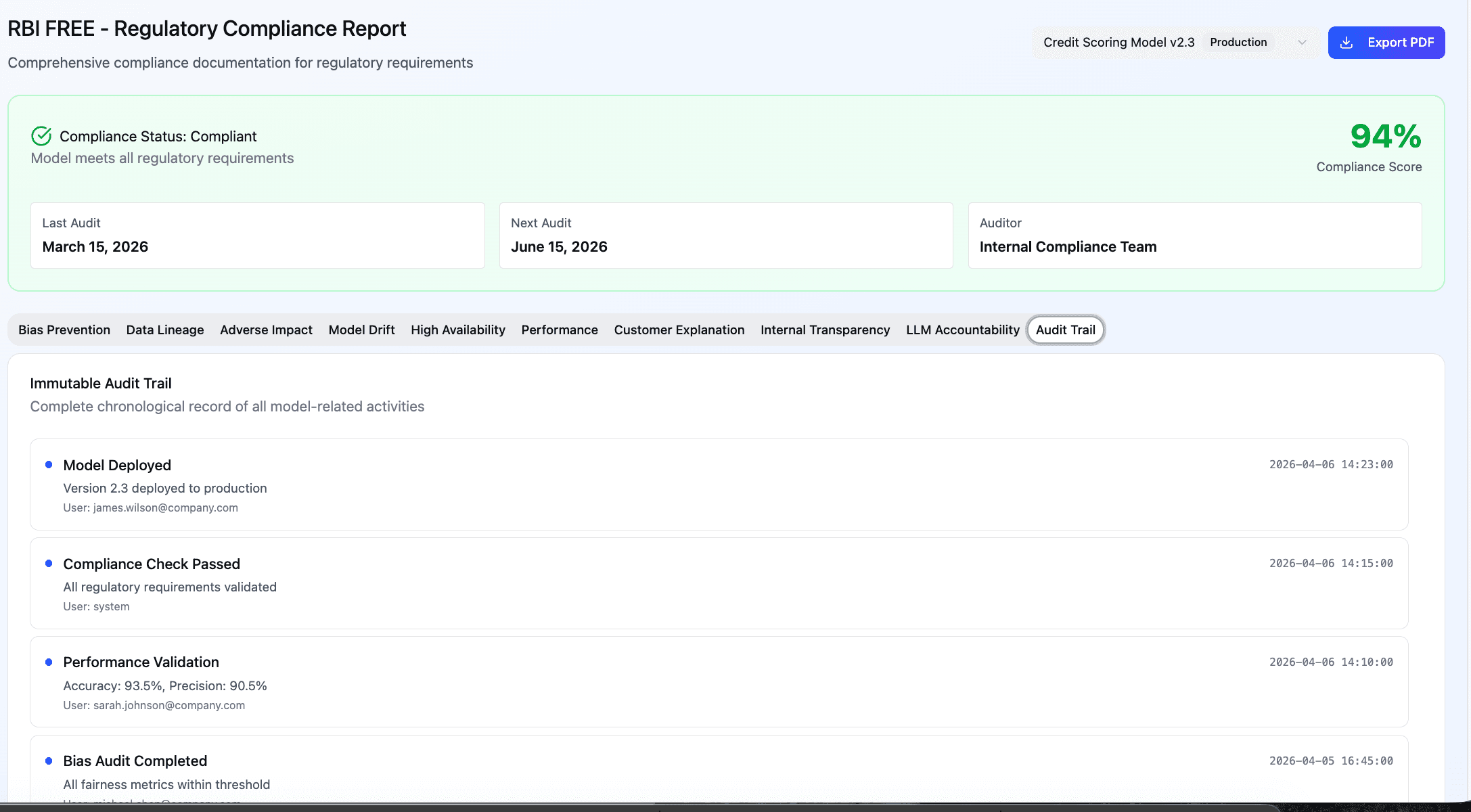Select the Model Deployed audit entry title
Image resolution: width=1471 pixels, height=812 pixels.
[117, 465]
